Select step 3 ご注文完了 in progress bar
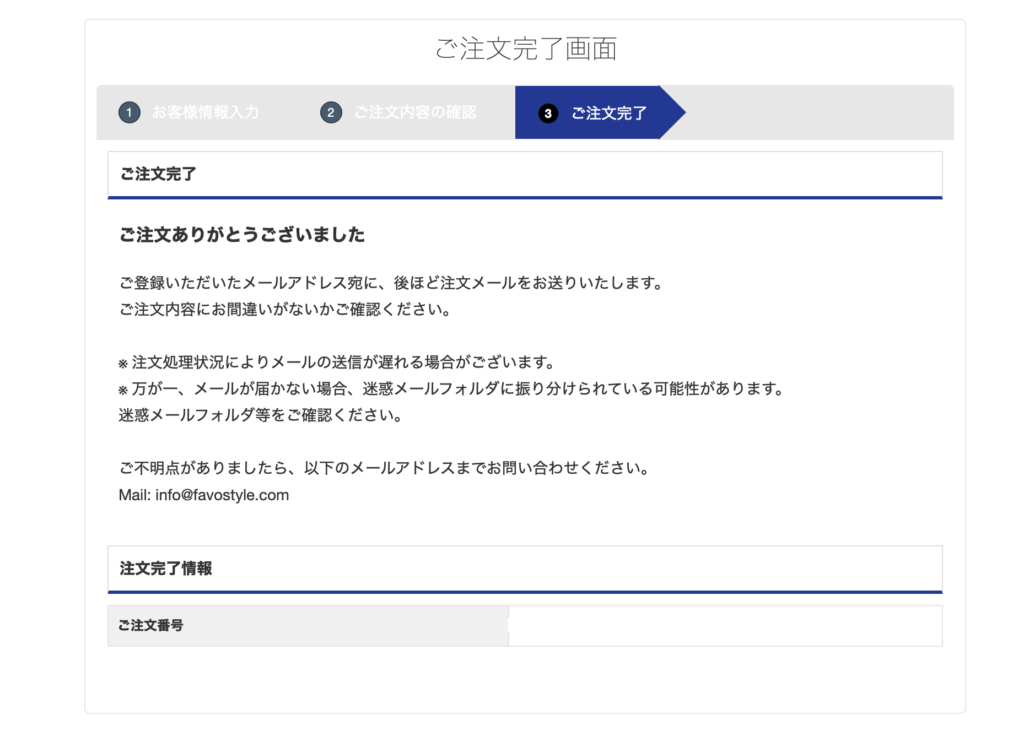Image resolution: width=1024 pixels, height=736 pixels. coord(600,112)
